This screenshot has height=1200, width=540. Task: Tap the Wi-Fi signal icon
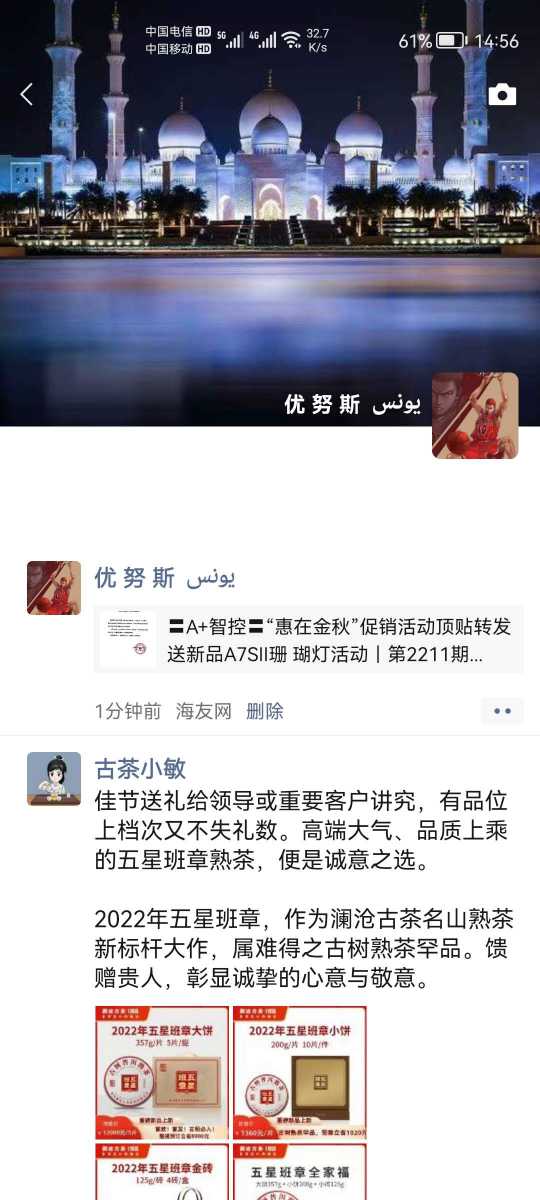[291, 40]
